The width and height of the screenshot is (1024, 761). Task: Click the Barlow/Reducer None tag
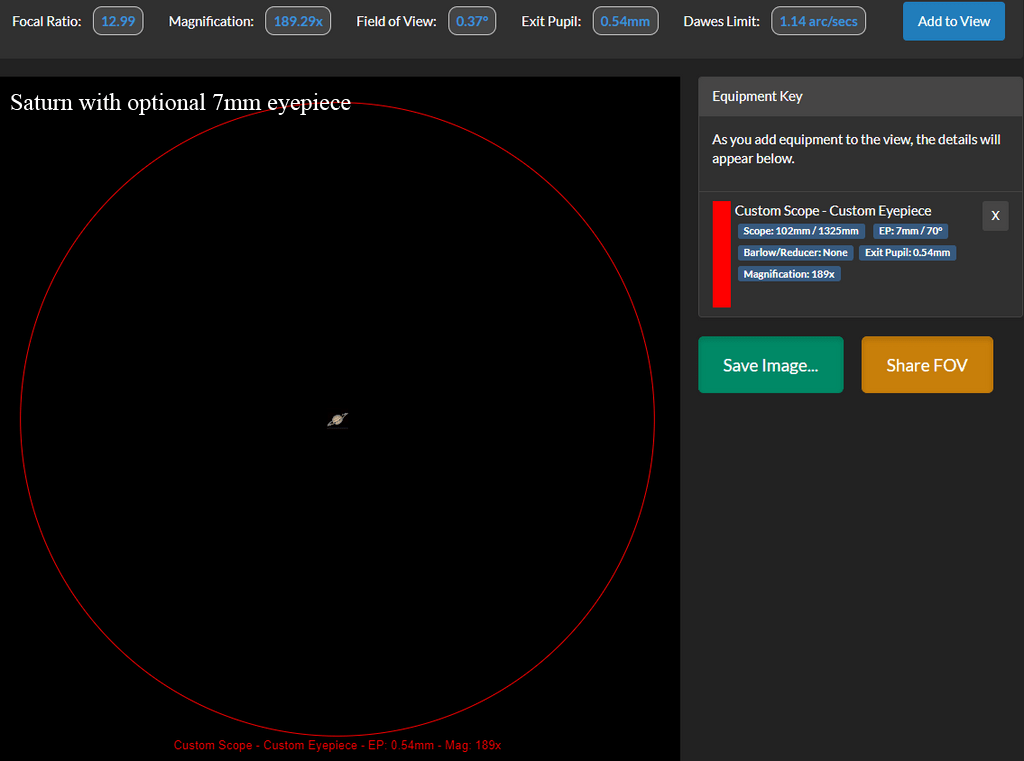pyautogui.click(x=795, y=253)
